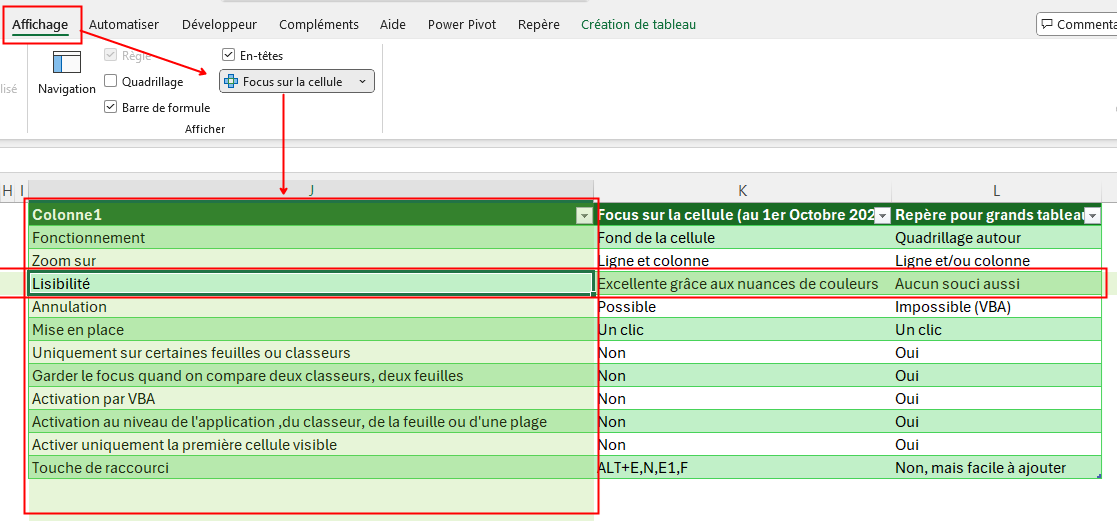The width and height of the screenshot is (1117, 521).
Task: Click the Focus sur la cellule icon
Action: [x=231, y=82]
